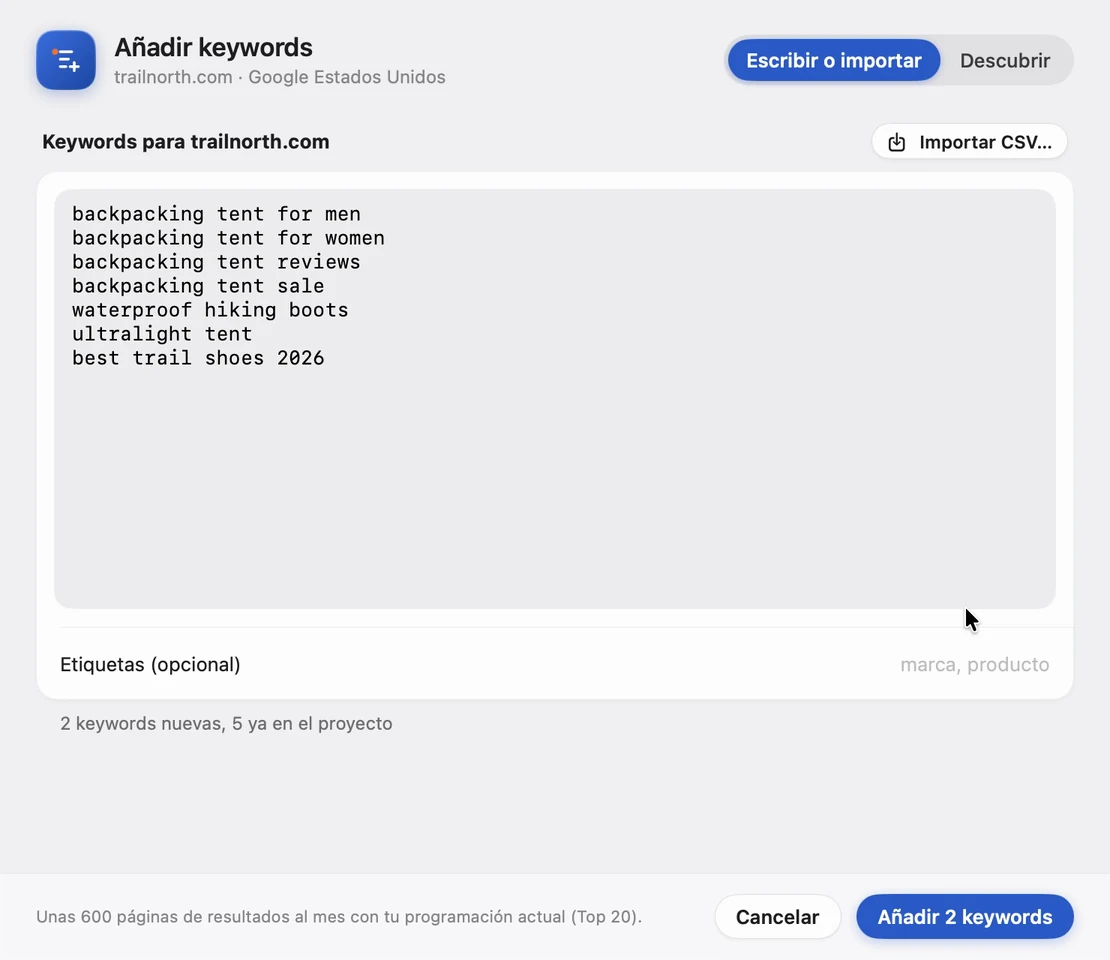This screenshot has height=960, width=1110.
Task: Open the Descubrir tab
Action: pyautogui.click(x=1005, y=60)
